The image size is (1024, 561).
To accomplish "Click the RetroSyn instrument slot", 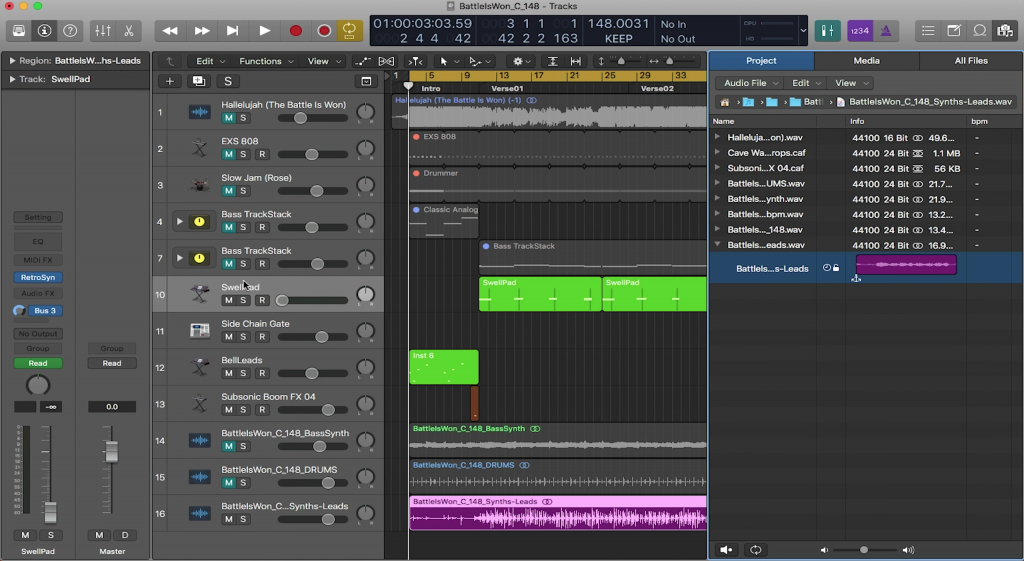I will tap(38, 278).
